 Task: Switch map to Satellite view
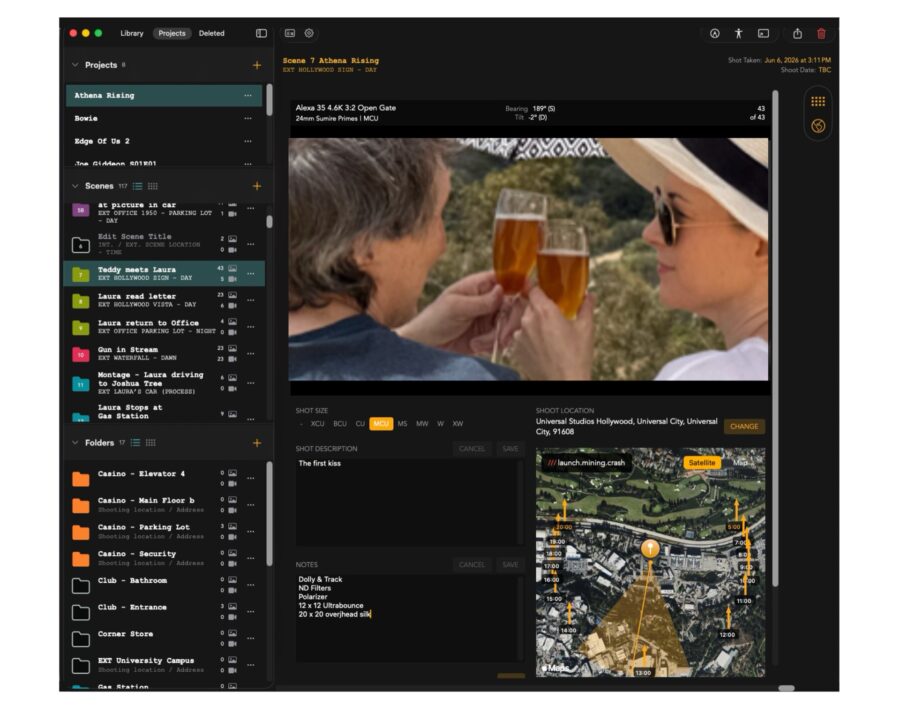(x=701, y=463)
